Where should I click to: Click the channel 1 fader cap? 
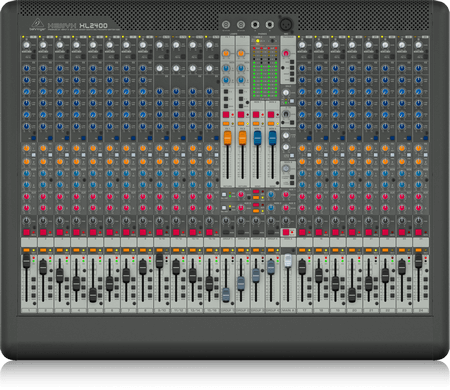click(x=26, y=261)
